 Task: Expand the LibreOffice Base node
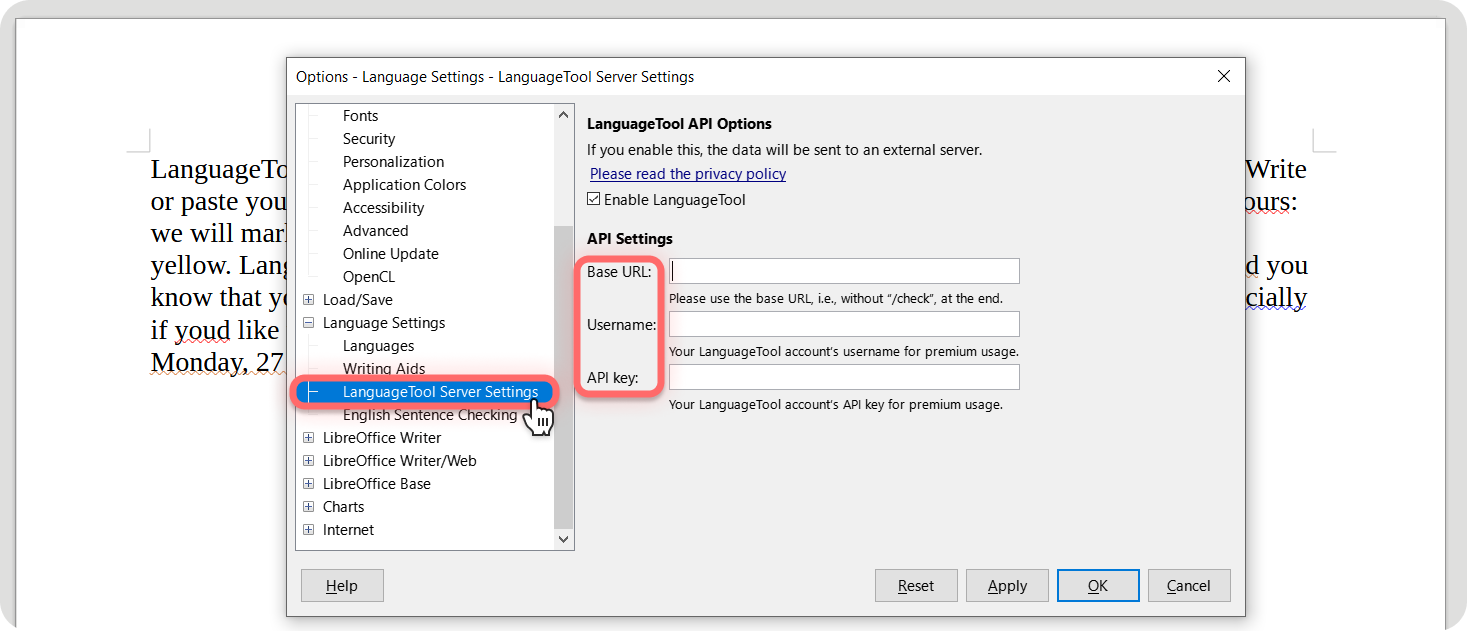click(x=309, y=484)
